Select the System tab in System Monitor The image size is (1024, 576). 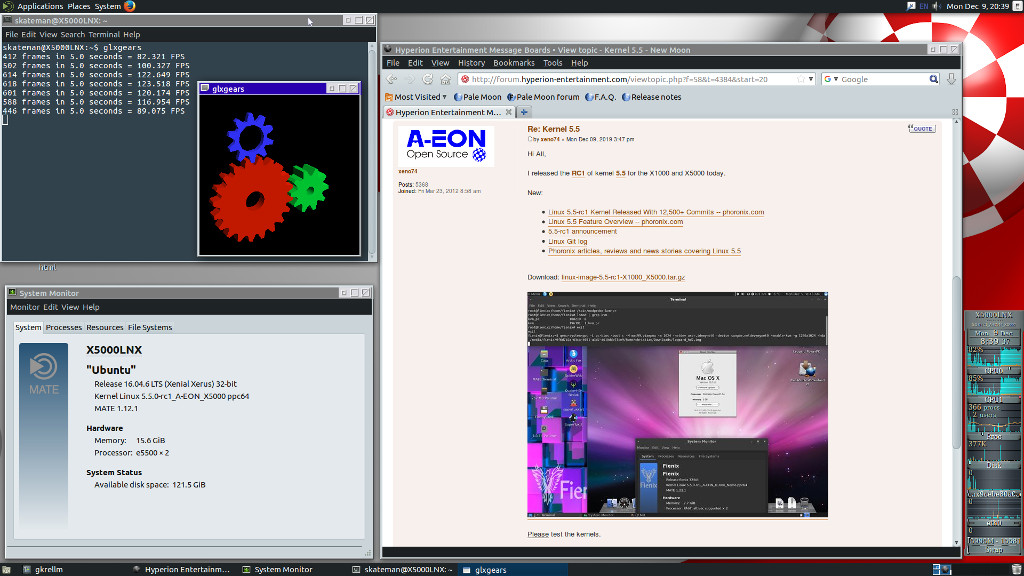(x=28, y=327)
